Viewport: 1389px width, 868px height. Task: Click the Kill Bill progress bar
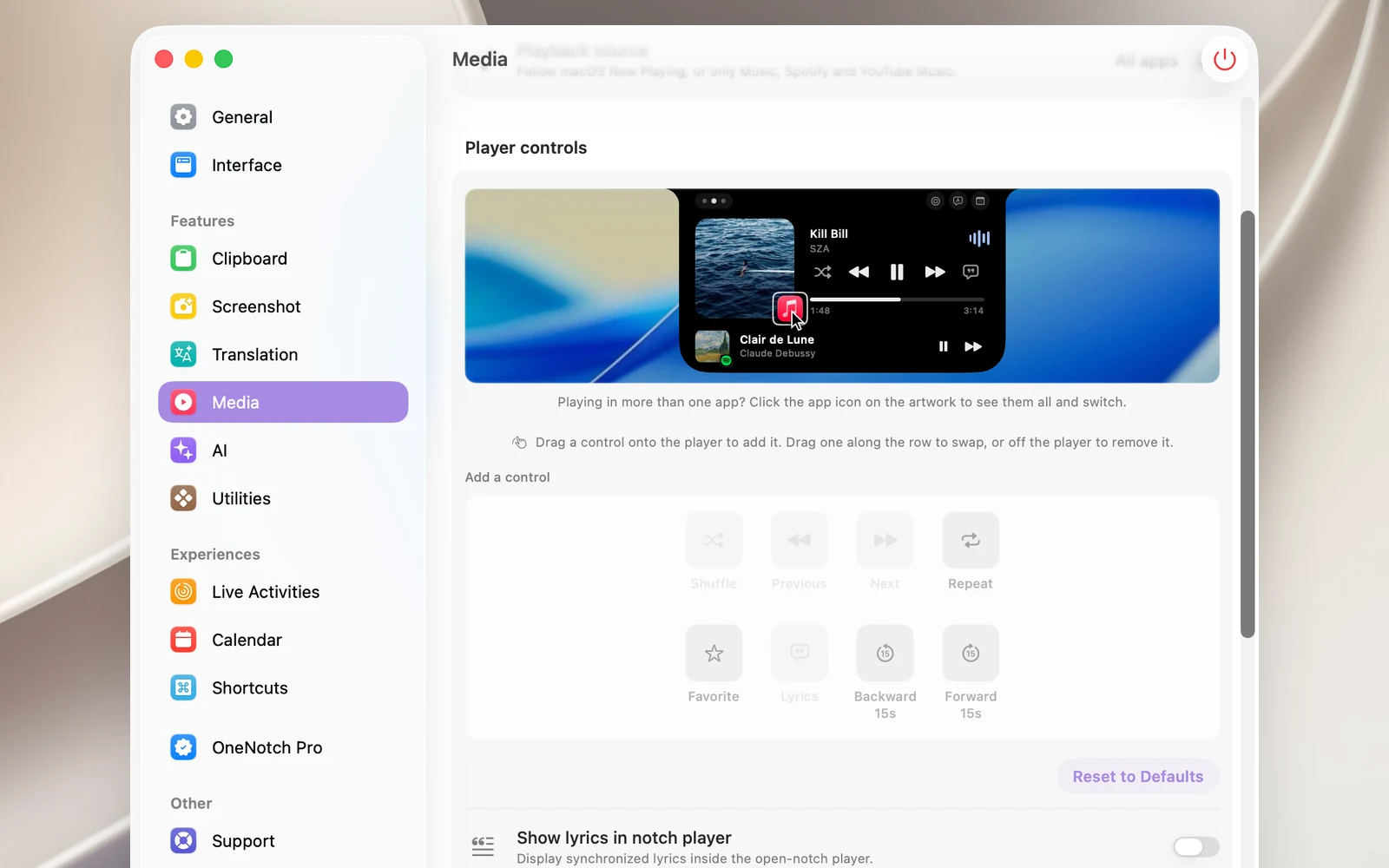coord(897,299)
